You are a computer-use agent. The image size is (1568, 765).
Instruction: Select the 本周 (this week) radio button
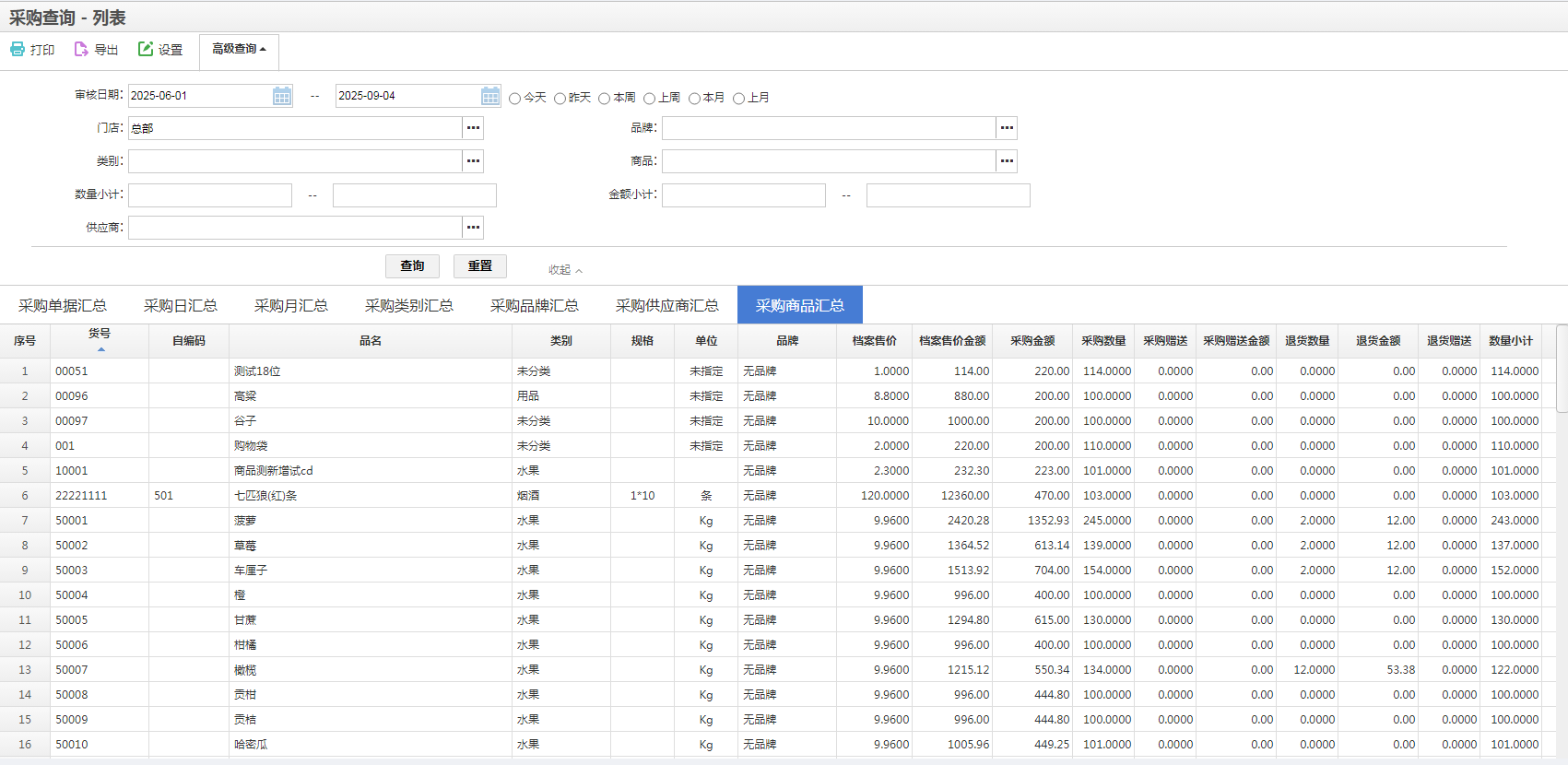coord(605,99)
